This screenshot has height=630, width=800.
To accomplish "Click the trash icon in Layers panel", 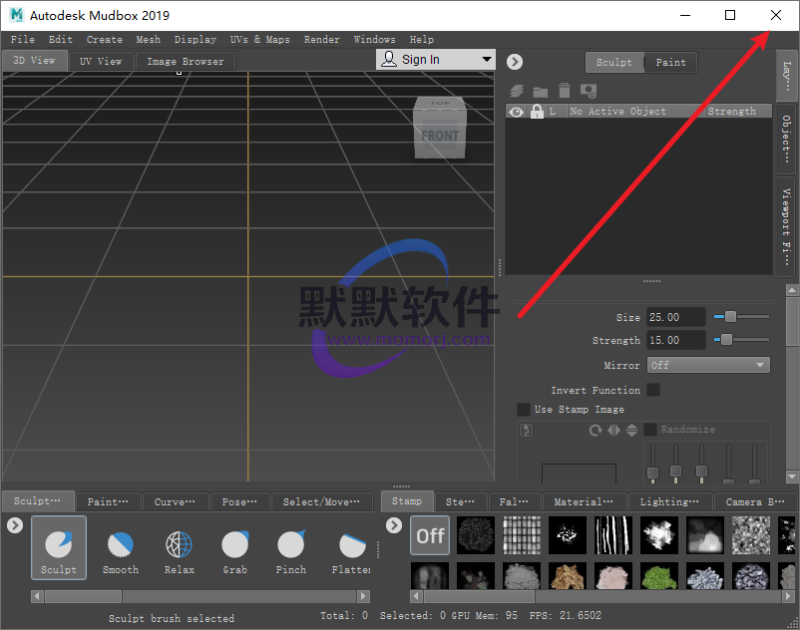I will click(564, 91).
